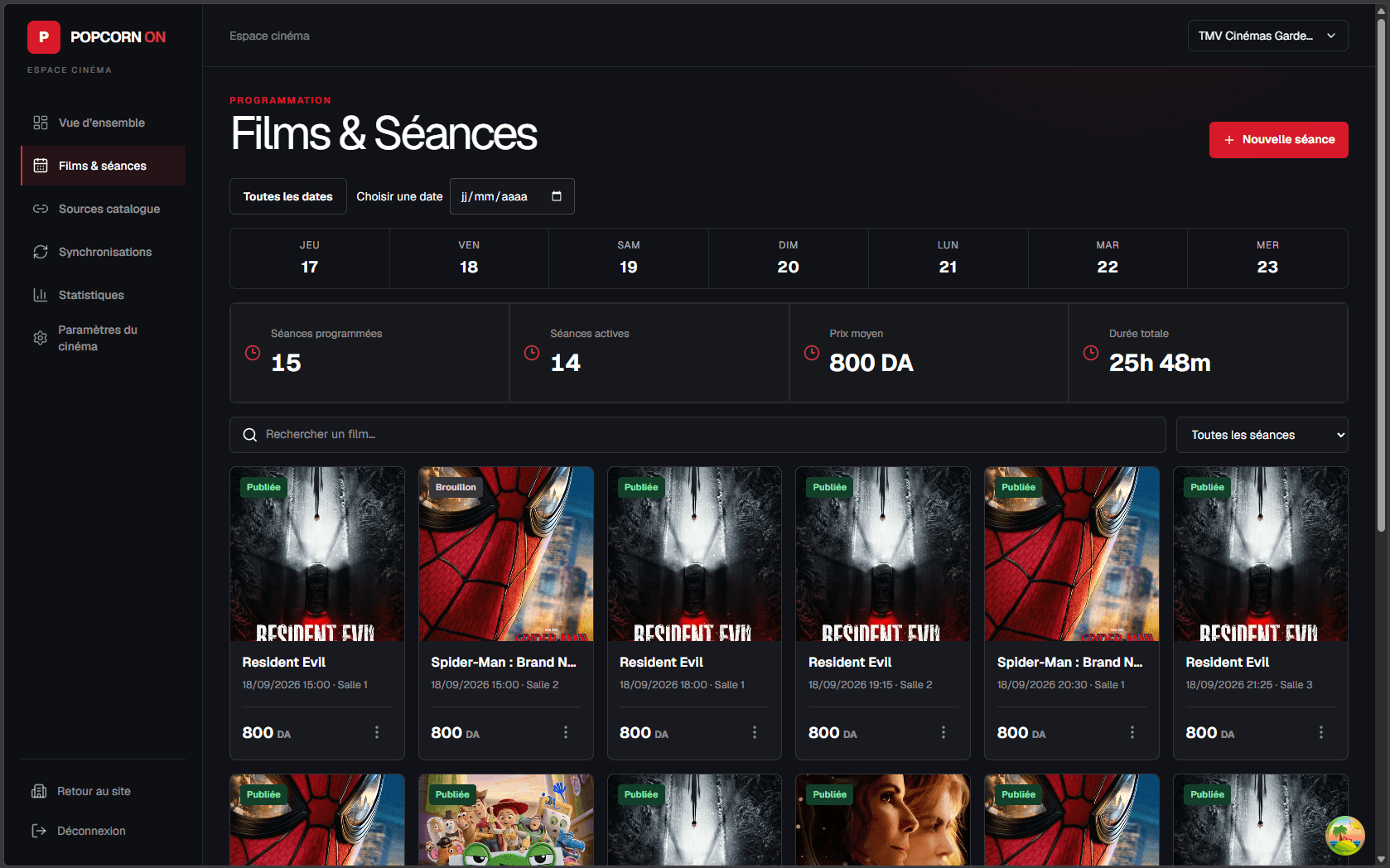This screenshot has height=868, width=1390.
Task: Click the Nouvelle séance button
Action: [1278, 140]
